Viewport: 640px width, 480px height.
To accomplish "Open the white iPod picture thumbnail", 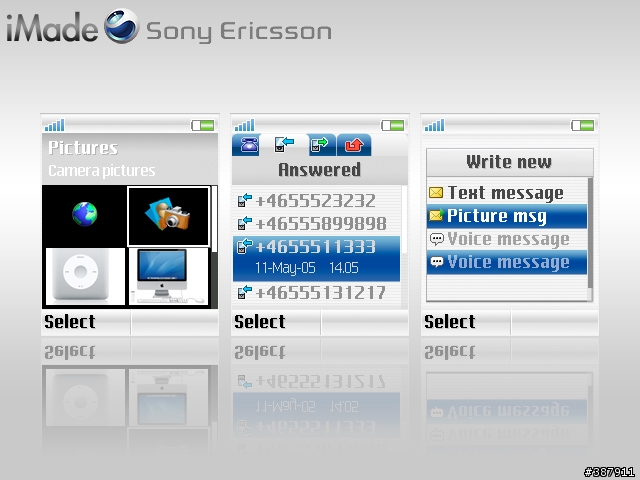I will click(x=85, y=276).
